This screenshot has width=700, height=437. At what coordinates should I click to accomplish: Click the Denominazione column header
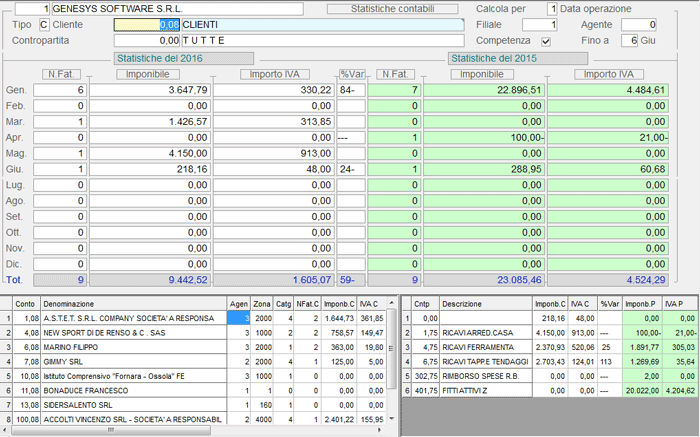tap(134, 304)
